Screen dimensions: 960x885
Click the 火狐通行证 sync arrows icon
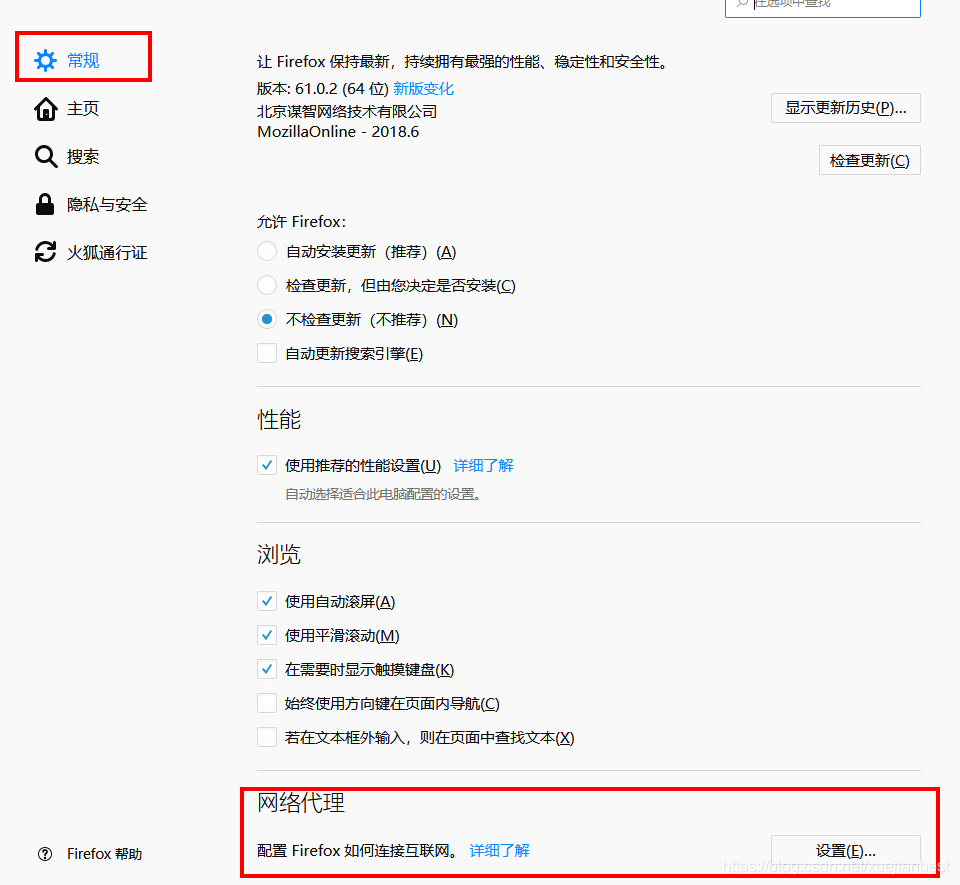[45, 252]
